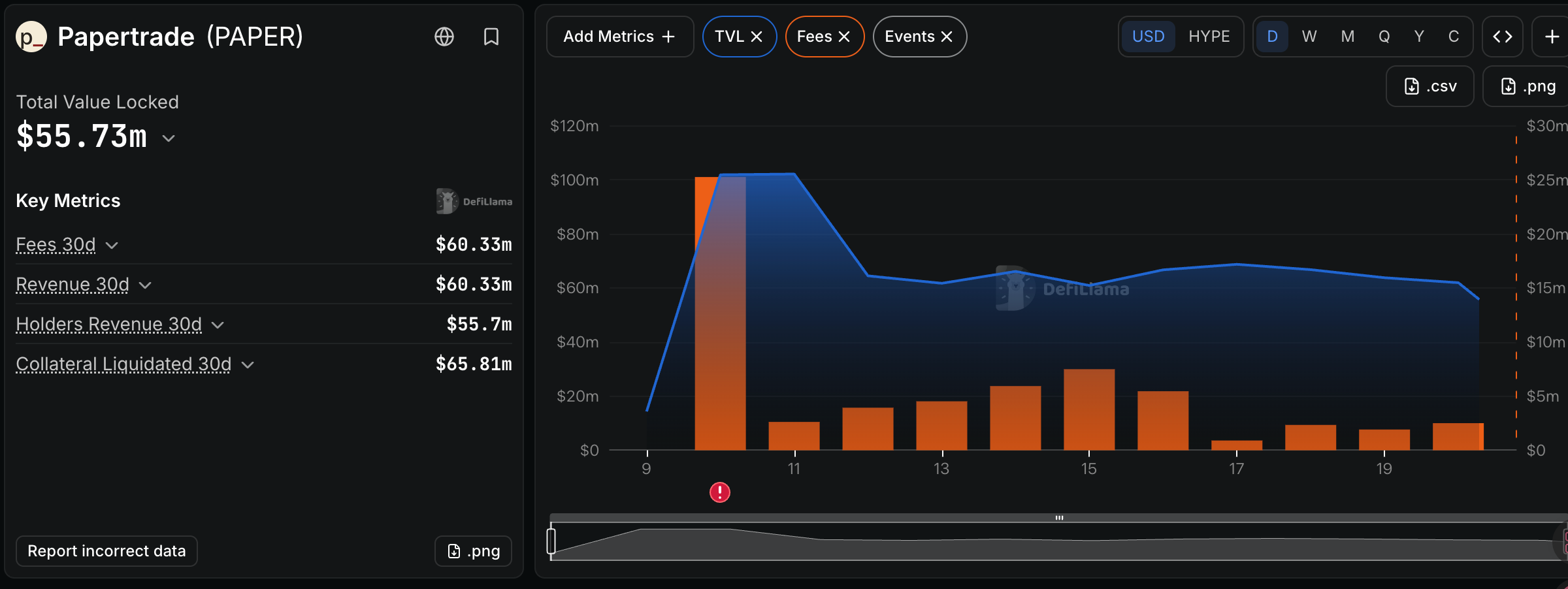Remove the Fees metric with its X
Image resolution: width=1568 pixels, height=589 pixels.
[844, 37]
